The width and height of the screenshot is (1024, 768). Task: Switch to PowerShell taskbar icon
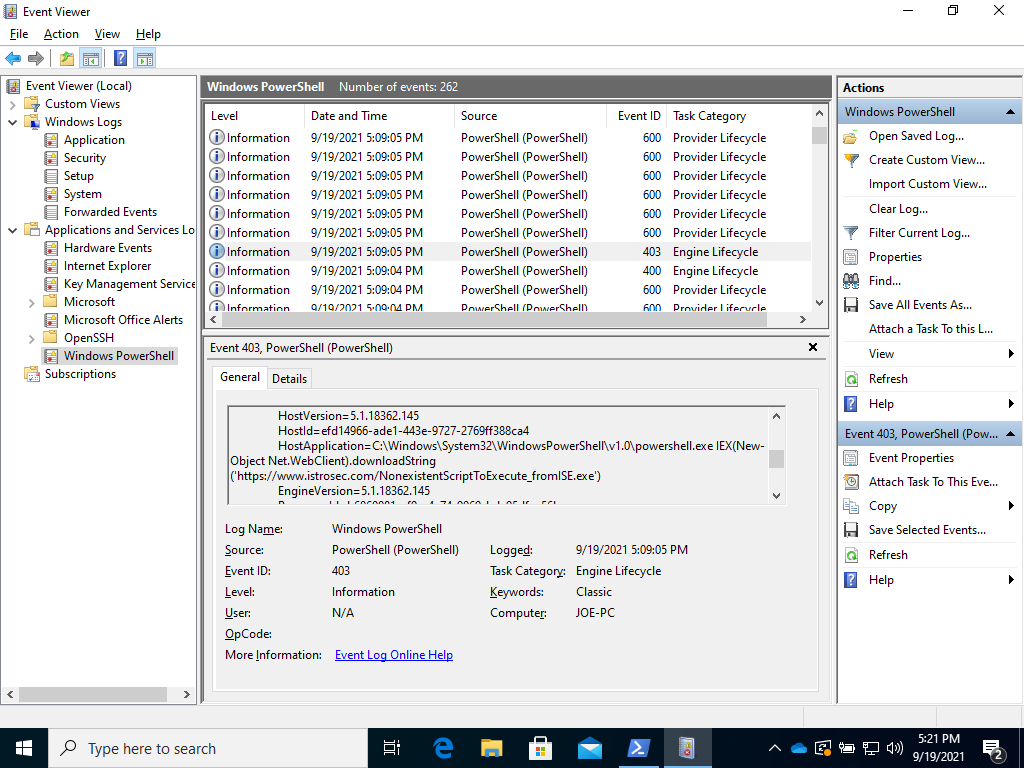pyautogui.click(x=639, y=748)
